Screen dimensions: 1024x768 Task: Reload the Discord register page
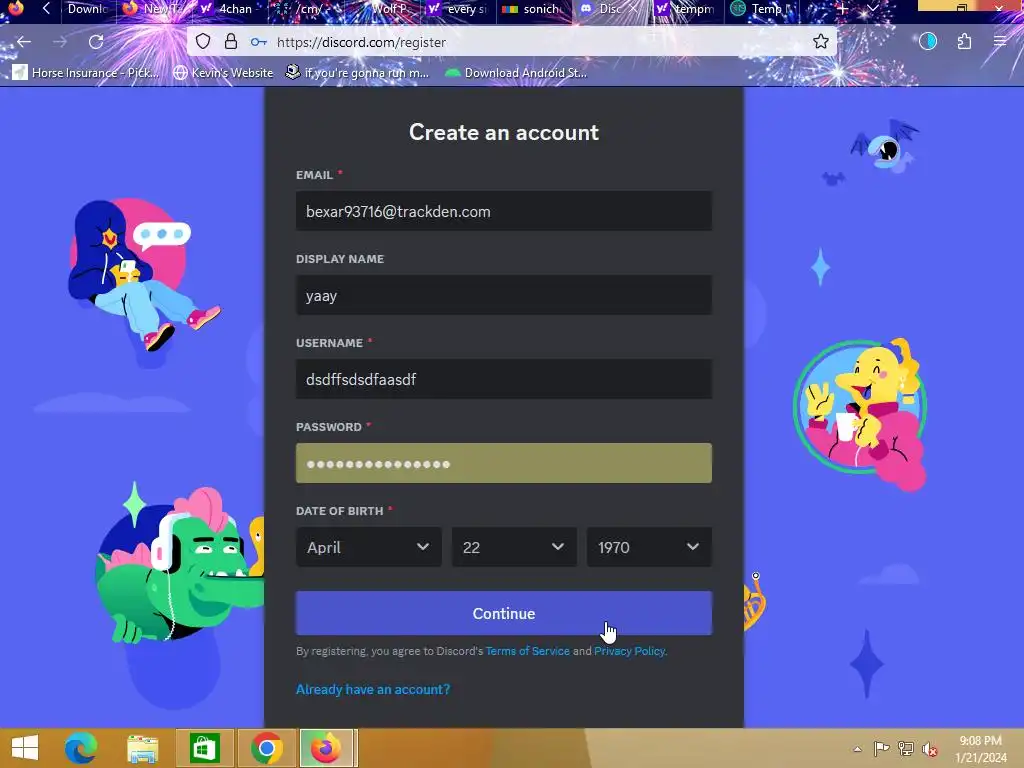click(x=96, y=42)
